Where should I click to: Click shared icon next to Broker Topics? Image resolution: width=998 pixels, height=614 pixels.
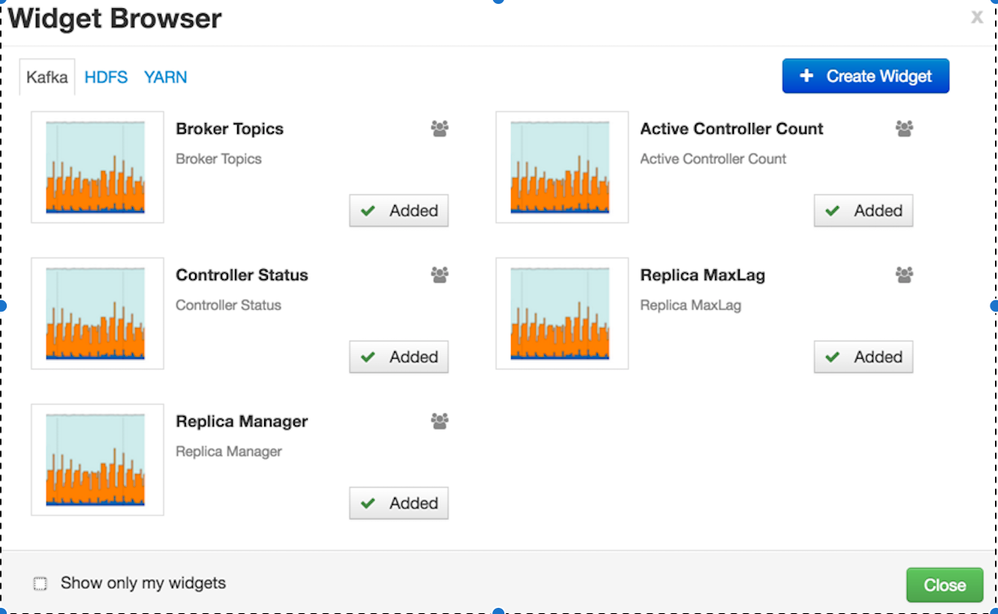click(x=440, y=128)
